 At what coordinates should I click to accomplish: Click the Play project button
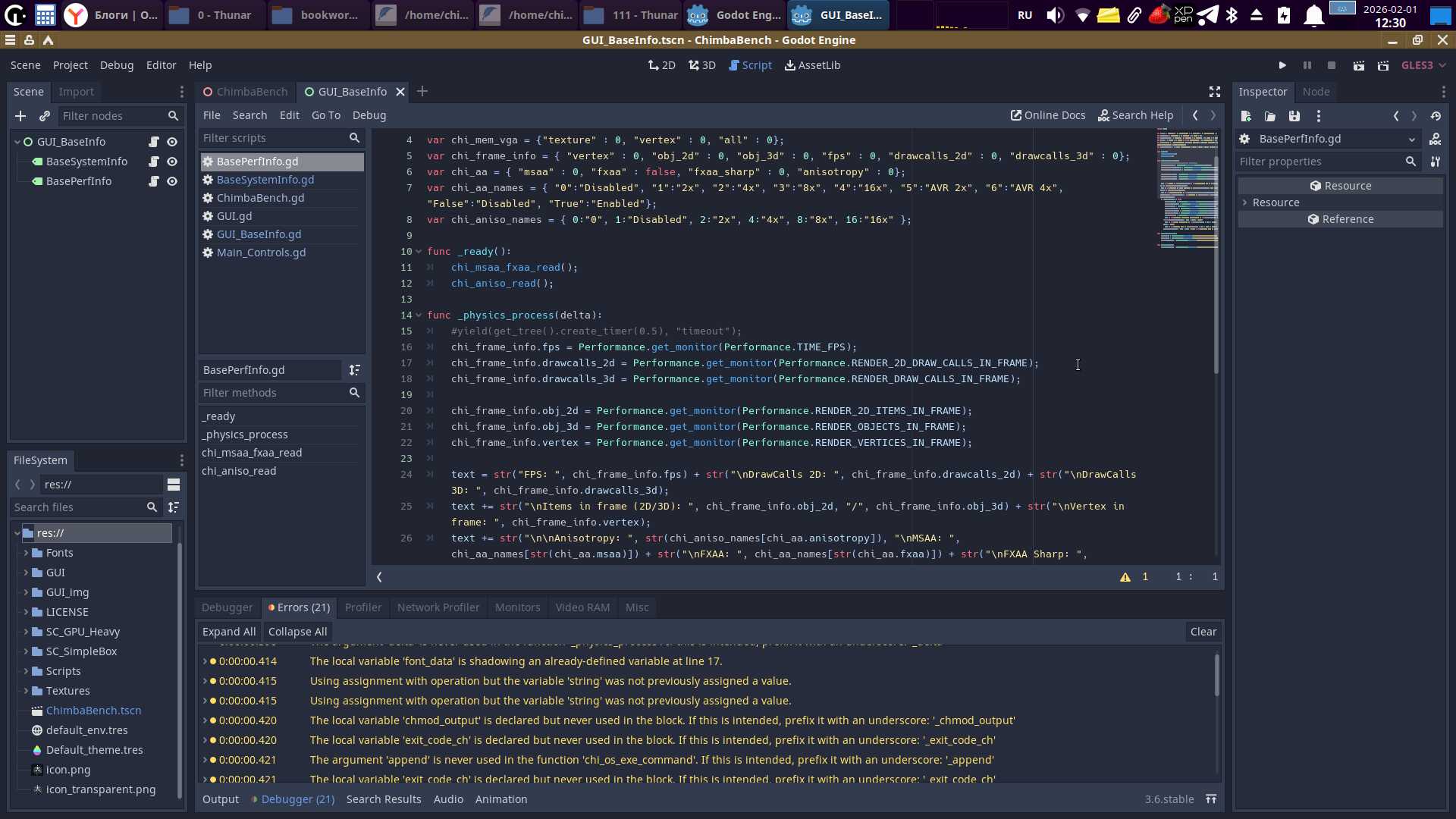[1282, 65]
